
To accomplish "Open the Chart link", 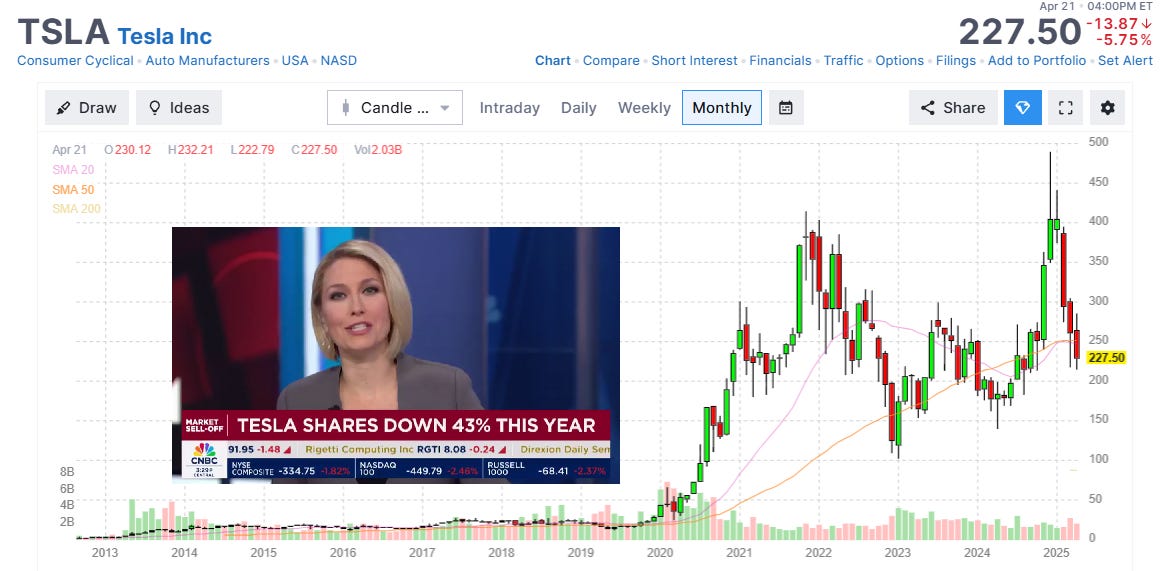I will pos(553,61).
